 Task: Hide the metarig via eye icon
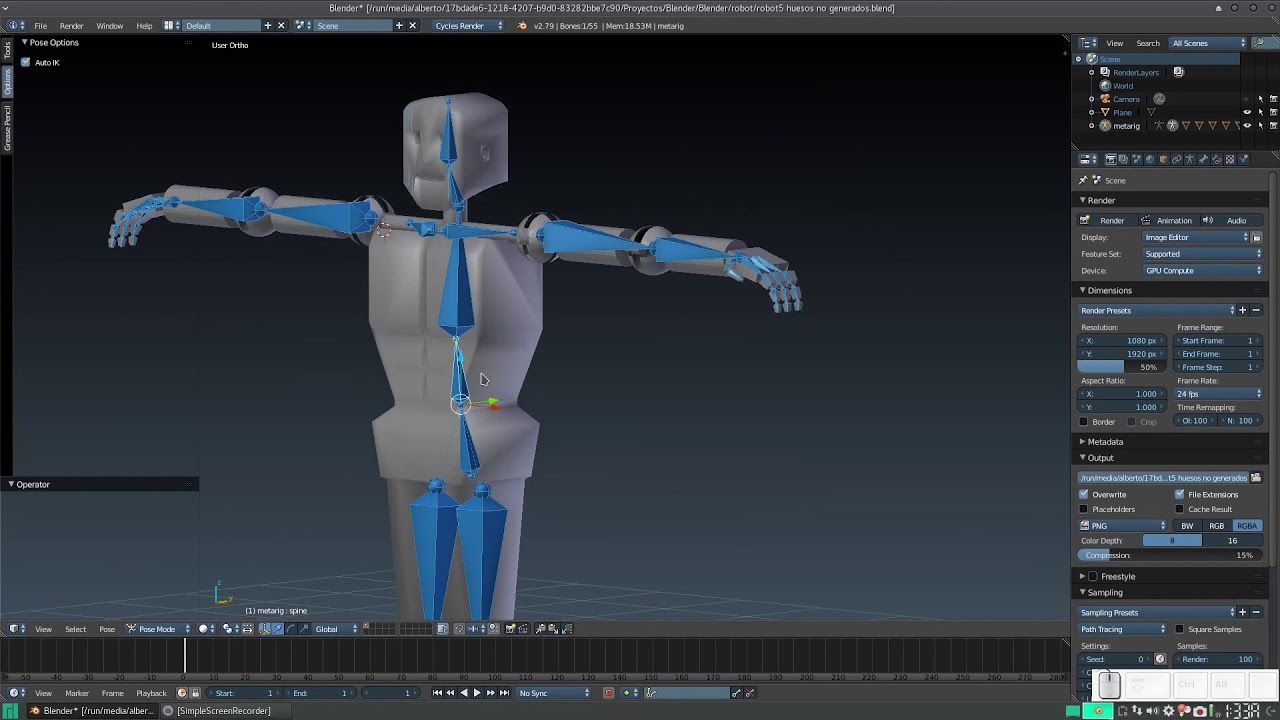coord(1247,126)
